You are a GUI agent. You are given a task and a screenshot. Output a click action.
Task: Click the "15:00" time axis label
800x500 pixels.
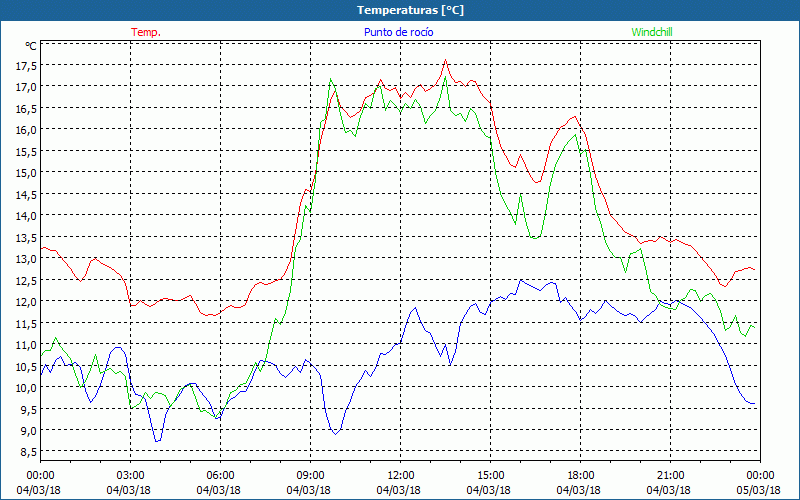click(x=490, y=476)
